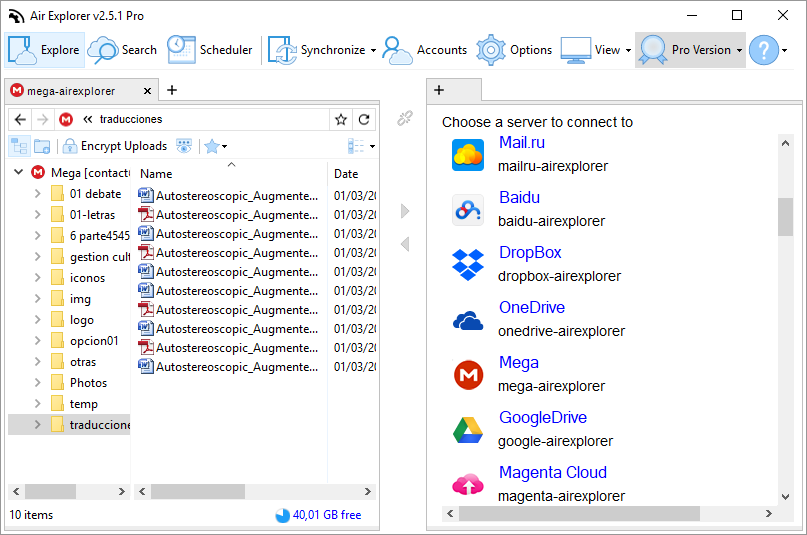This screenshot has width=807, height=535.
Task: Click the 40,01 GB free indicator
Action: [318, 515]
